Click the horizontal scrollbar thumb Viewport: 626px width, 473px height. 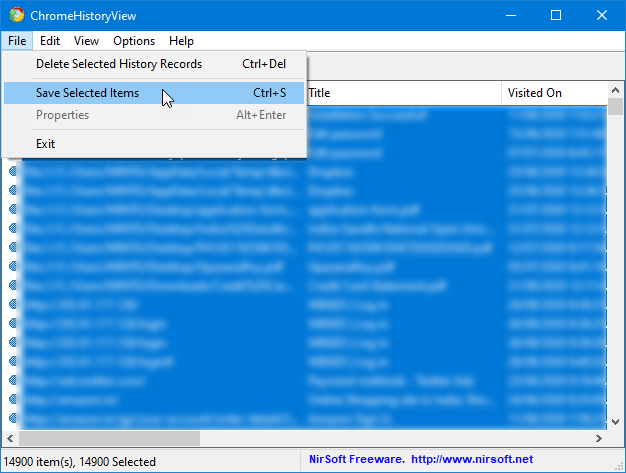click(109, 438)
